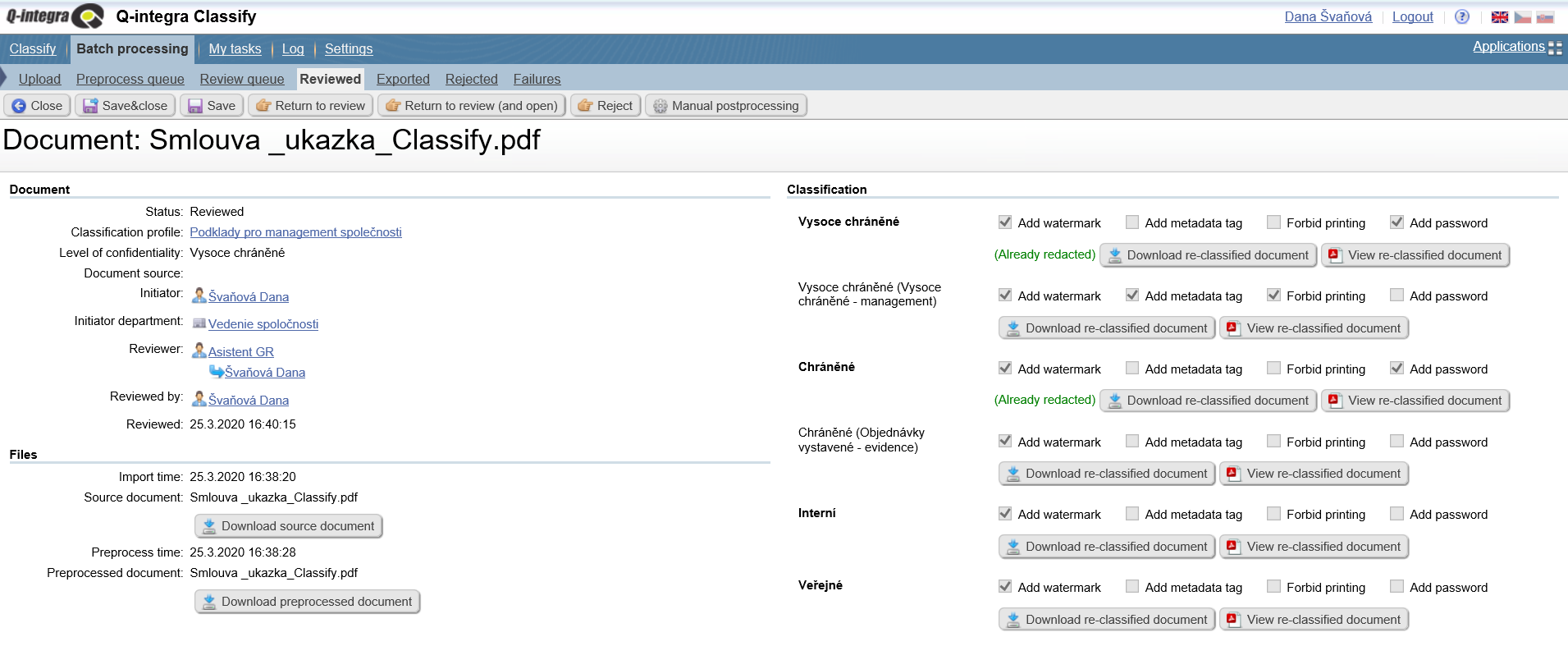Screen dimensions: 1568x669
Task: View re-classified document for Chráněné Objednávky
Action: [1314, 474]
